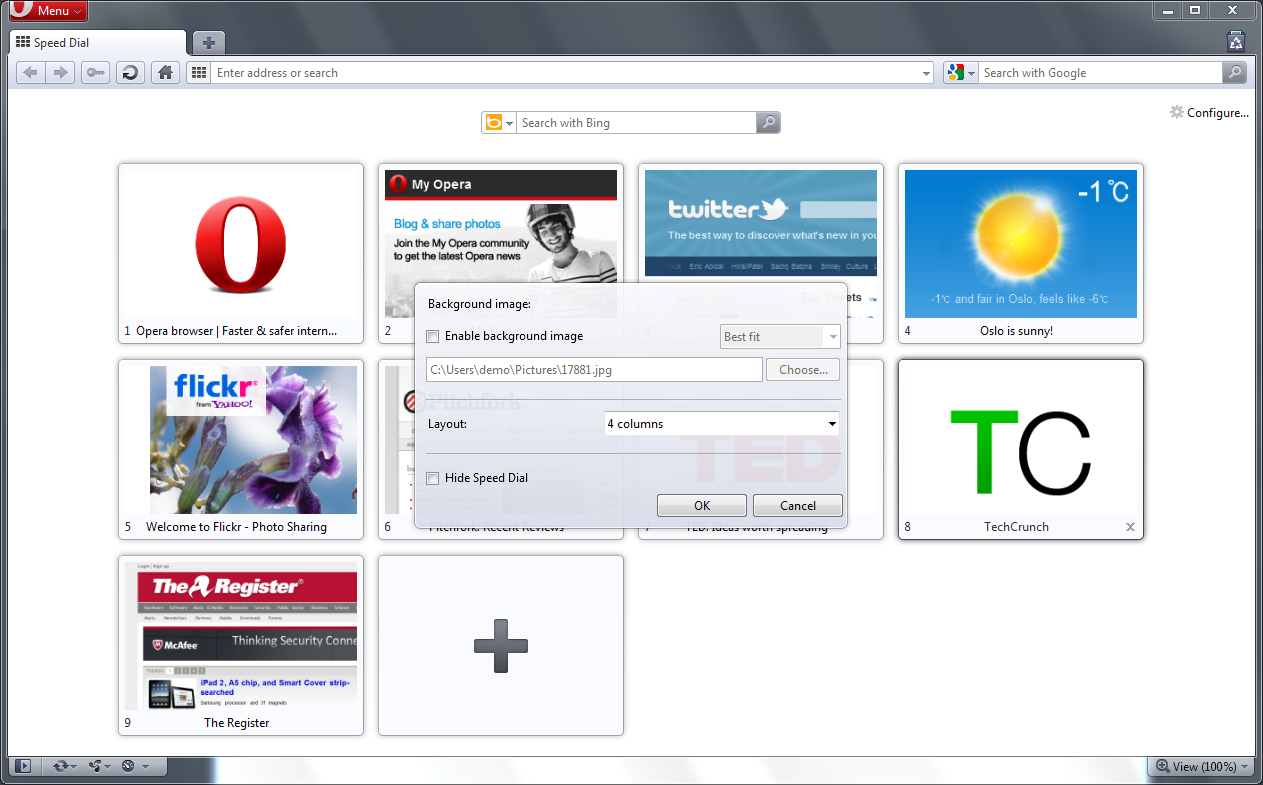
Task: Reload the page with the Reload button
Action: [x=130, y=72]
